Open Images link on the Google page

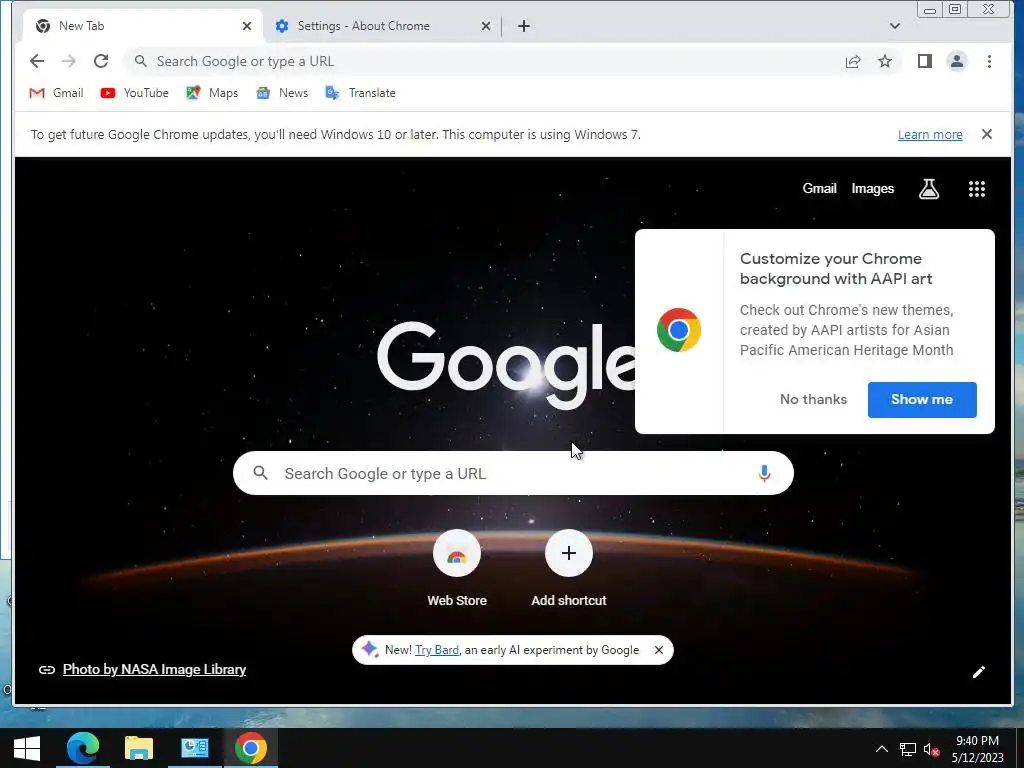pos(872,189)
